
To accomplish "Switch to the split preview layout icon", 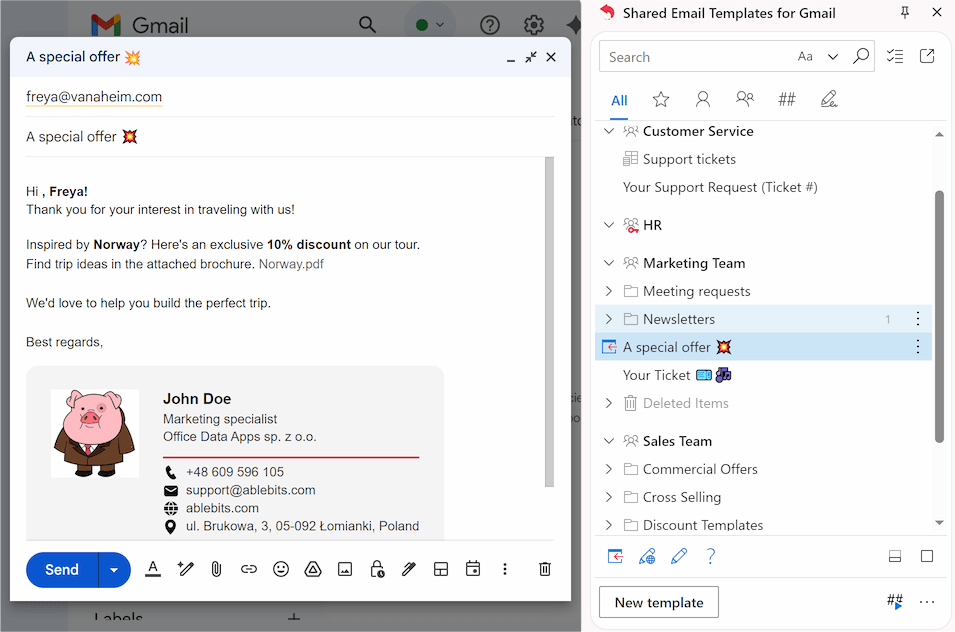I will click(x=895, y=557).
